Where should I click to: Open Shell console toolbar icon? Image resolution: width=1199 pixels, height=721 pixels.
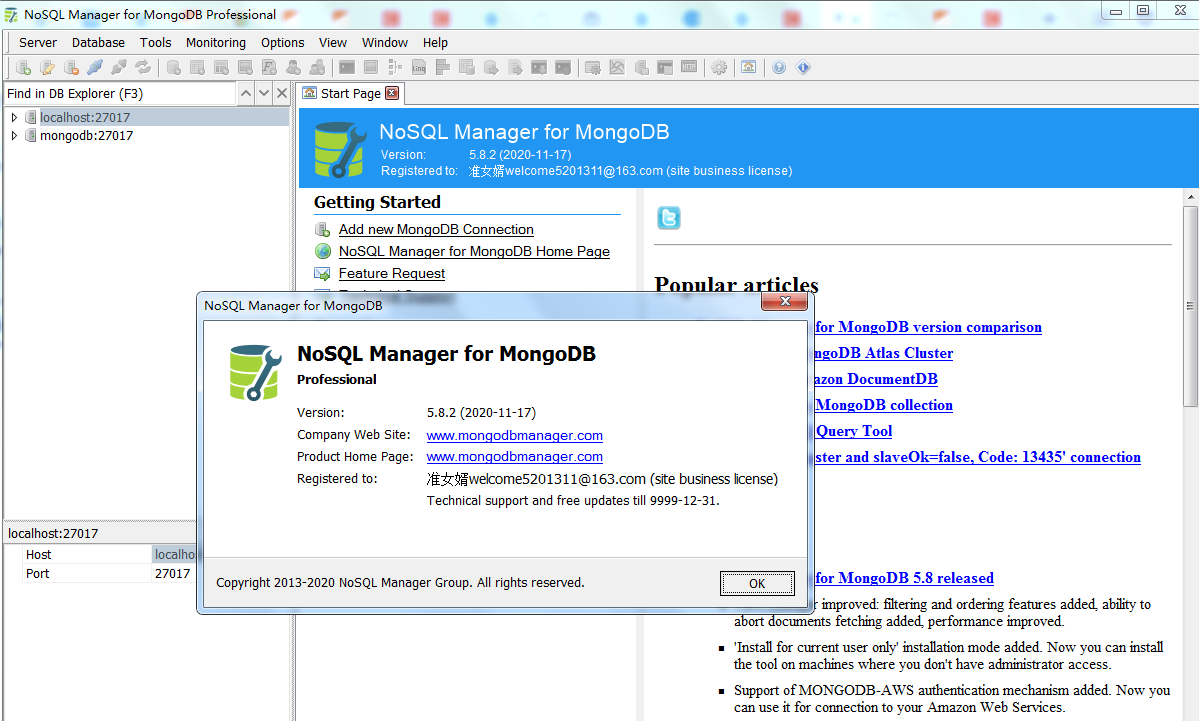pyautogui.click(x=347, y=68)
